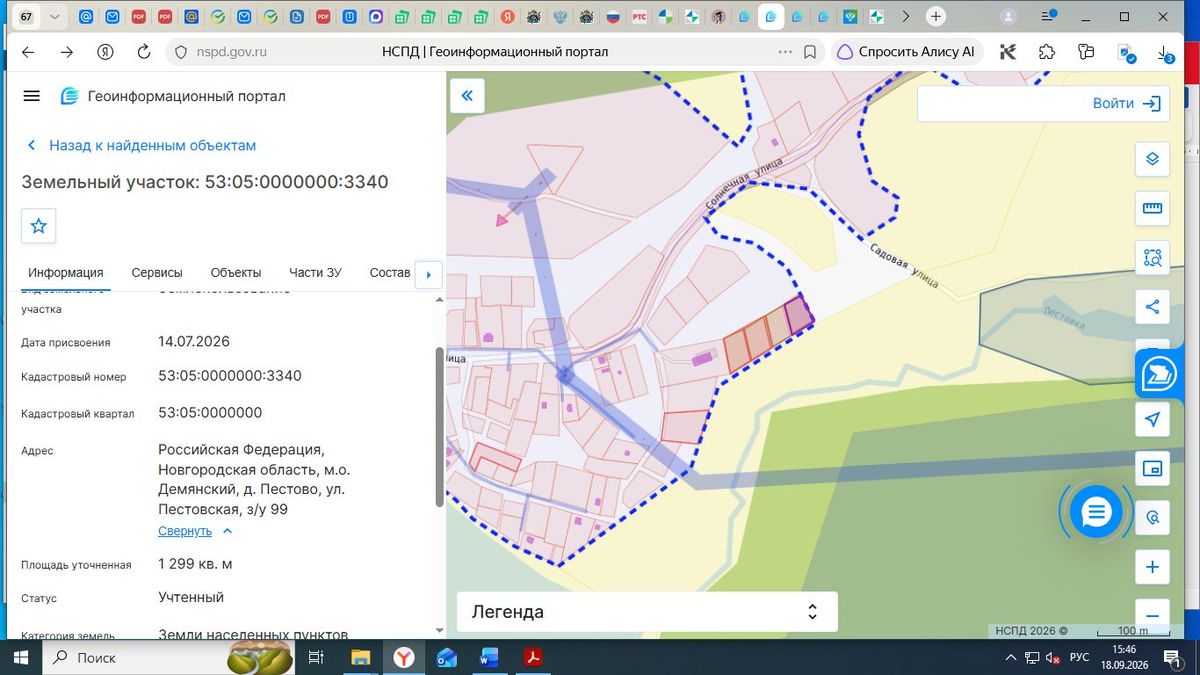
Task: Open the Части ЗУ tab
Action: point(315,273)
